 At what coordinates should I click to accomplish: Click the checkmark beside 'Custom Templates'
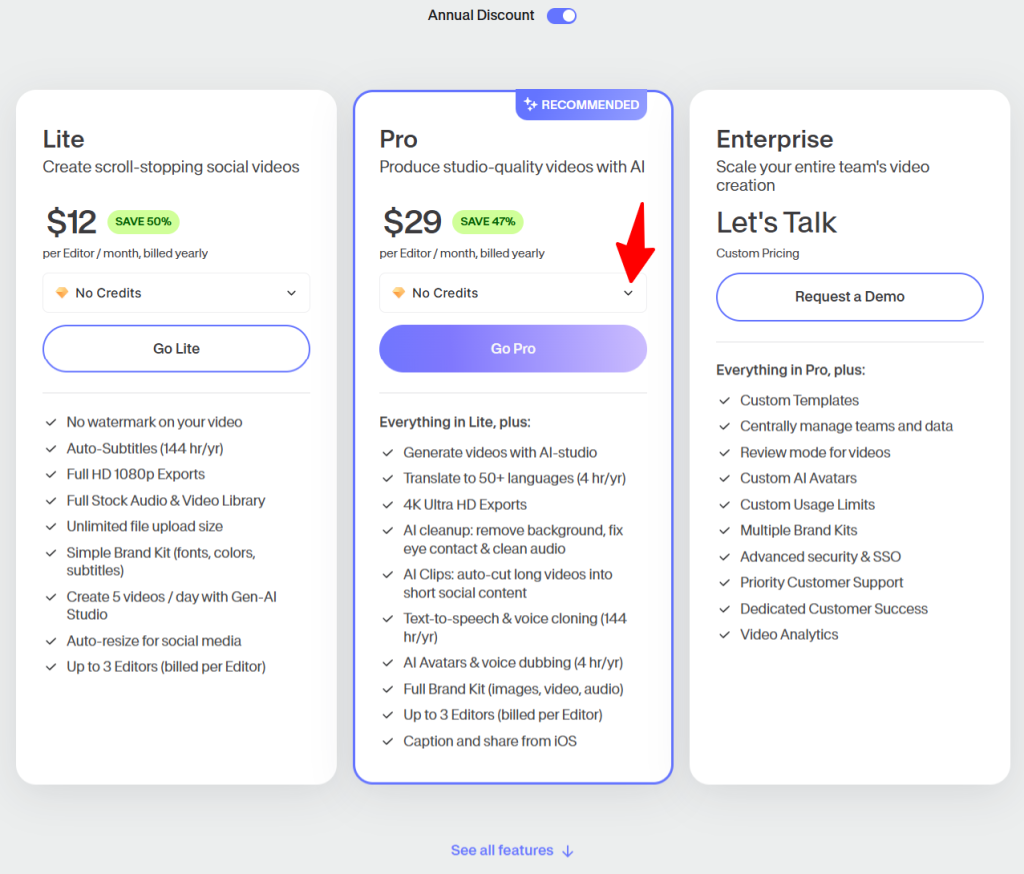tap(724, 400)
